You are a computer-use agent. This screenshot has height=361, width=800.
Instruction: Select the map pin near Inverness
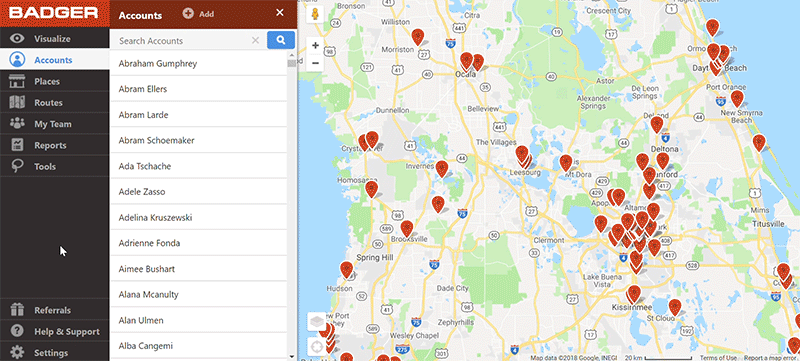point(442,169)
